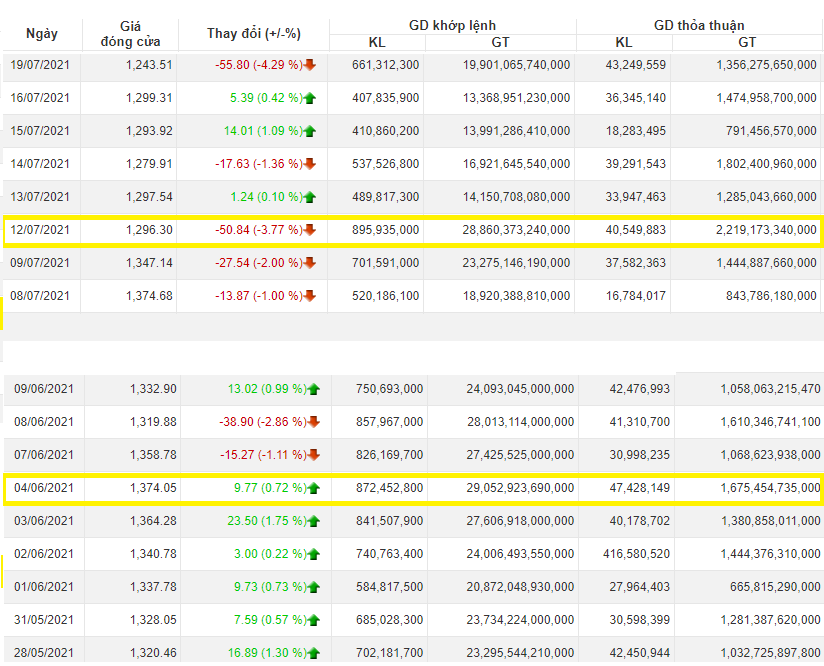Screen dimensions: 824x666
Task: Click green up arrow in 03/06/2021 row
Action: [314, 521]
